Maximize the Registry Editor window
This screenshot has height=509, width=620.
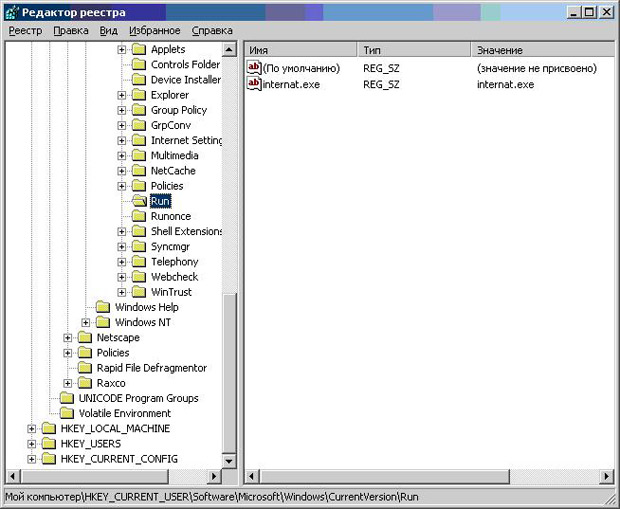tap(589, 13)
